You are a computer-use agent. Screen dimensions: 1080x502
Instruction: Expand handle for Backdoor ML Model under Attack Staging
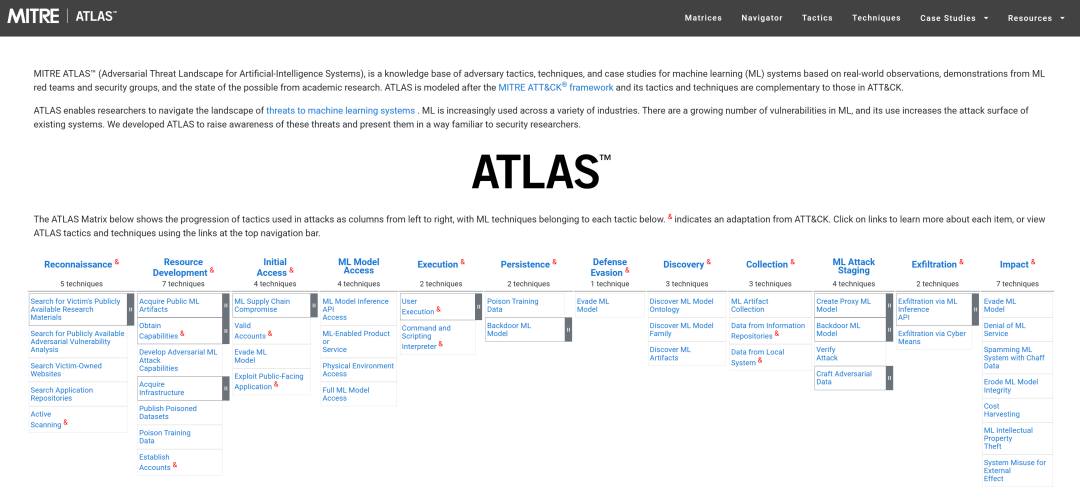889,330
